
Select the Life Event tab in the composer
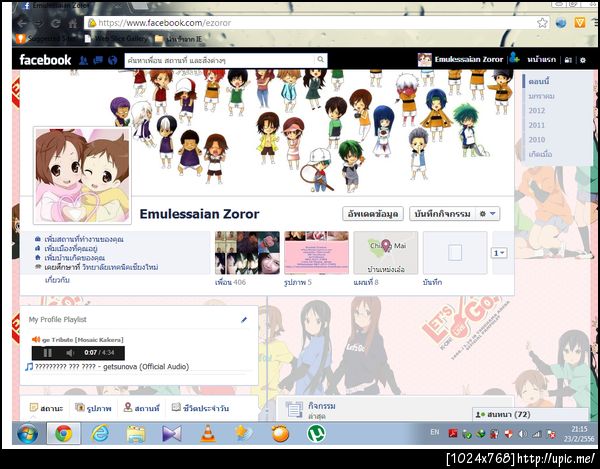pyautogui.click(x=200, y=408)
